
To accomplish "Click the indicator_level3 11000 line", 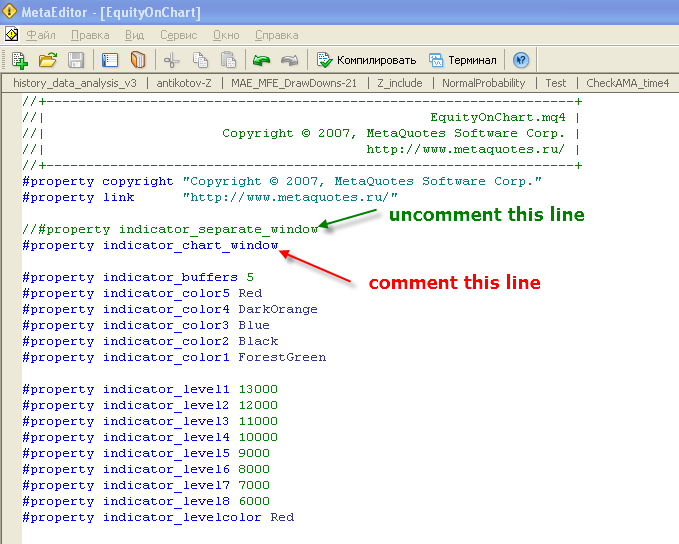I will [x=150, y=421].
